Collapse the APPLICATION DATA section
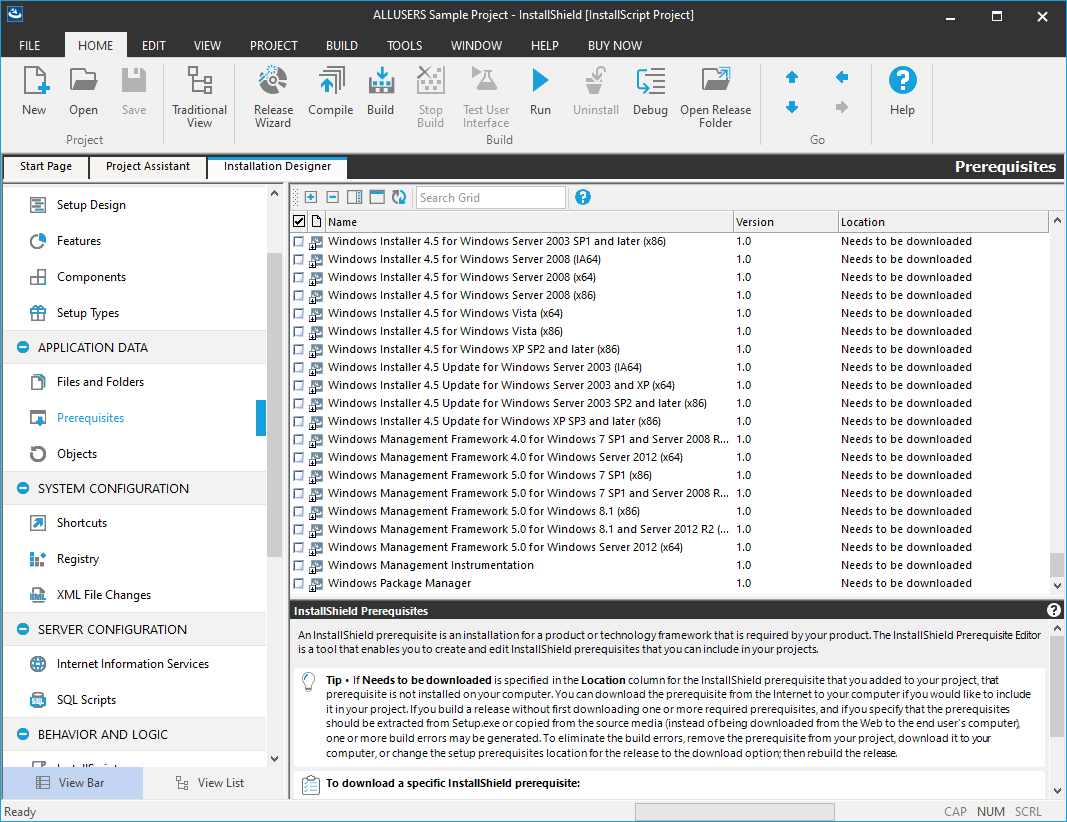The width and height of the screenshot is (1067, 822). click(x=22, y=348)
